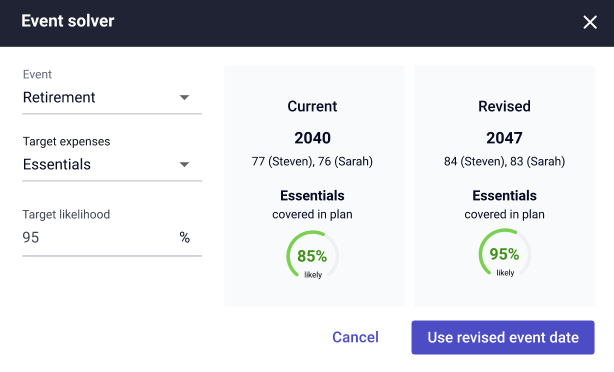Viewport: 614px width, 372px height.
Task: Focus the Target likelihood input field
Action: pyautogui.click(x=112, y=237)
